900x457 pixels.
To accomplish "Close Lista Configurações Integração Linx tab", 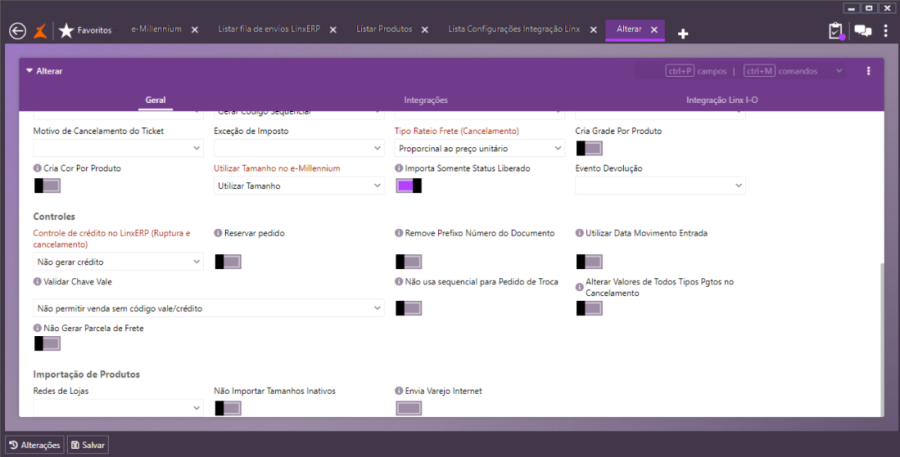I will point(593,29).
